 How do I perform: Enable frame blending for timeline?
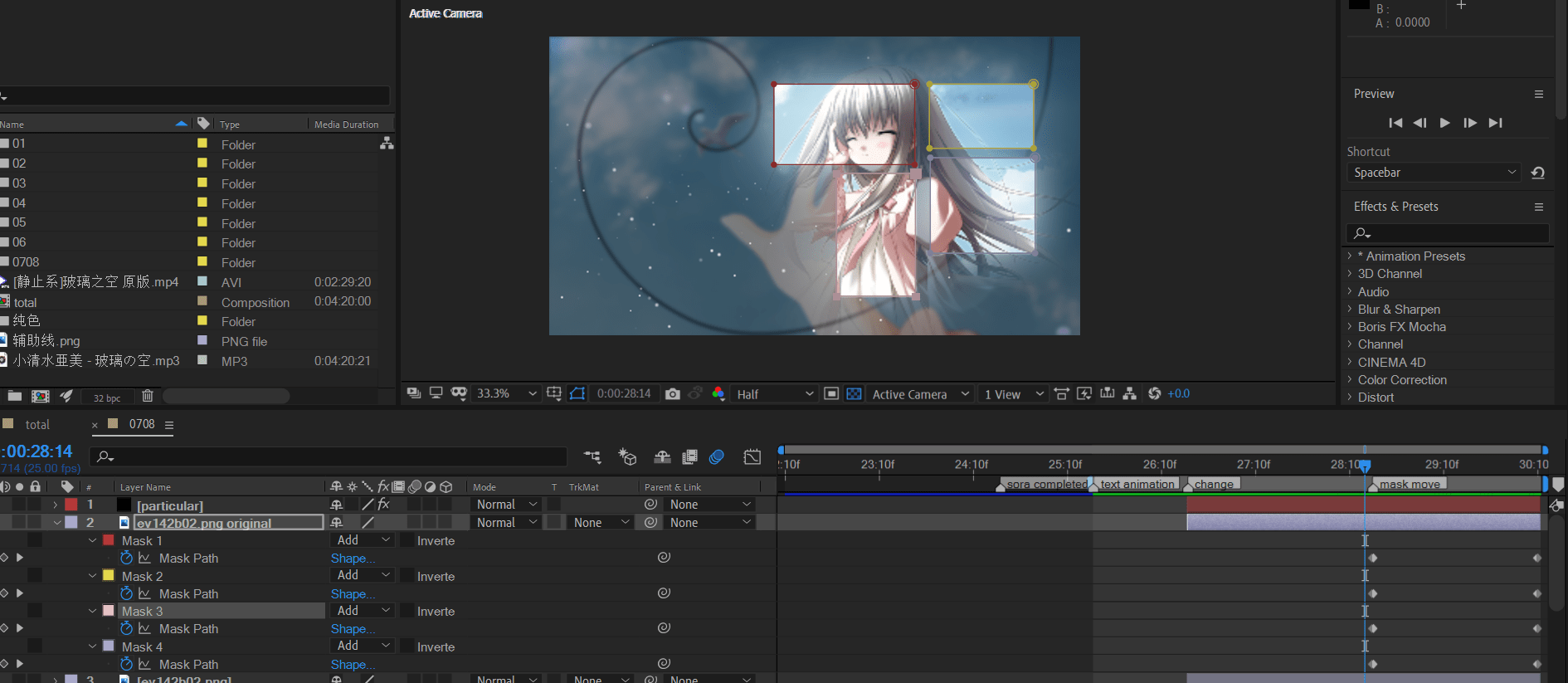point(689,456)
